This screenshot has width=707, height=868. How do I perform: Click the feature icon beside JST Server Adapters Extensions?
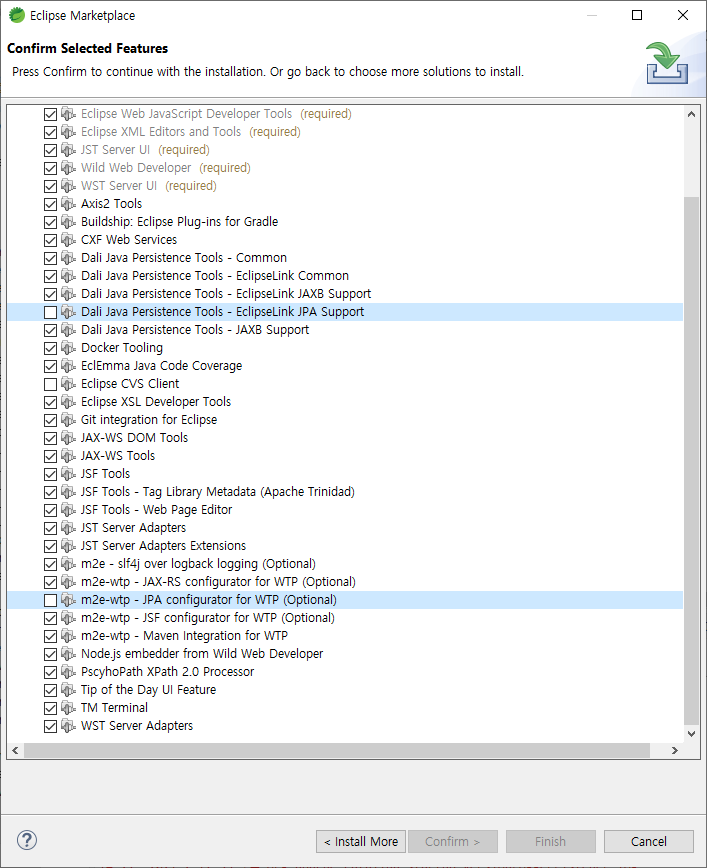tap(68, 546)
